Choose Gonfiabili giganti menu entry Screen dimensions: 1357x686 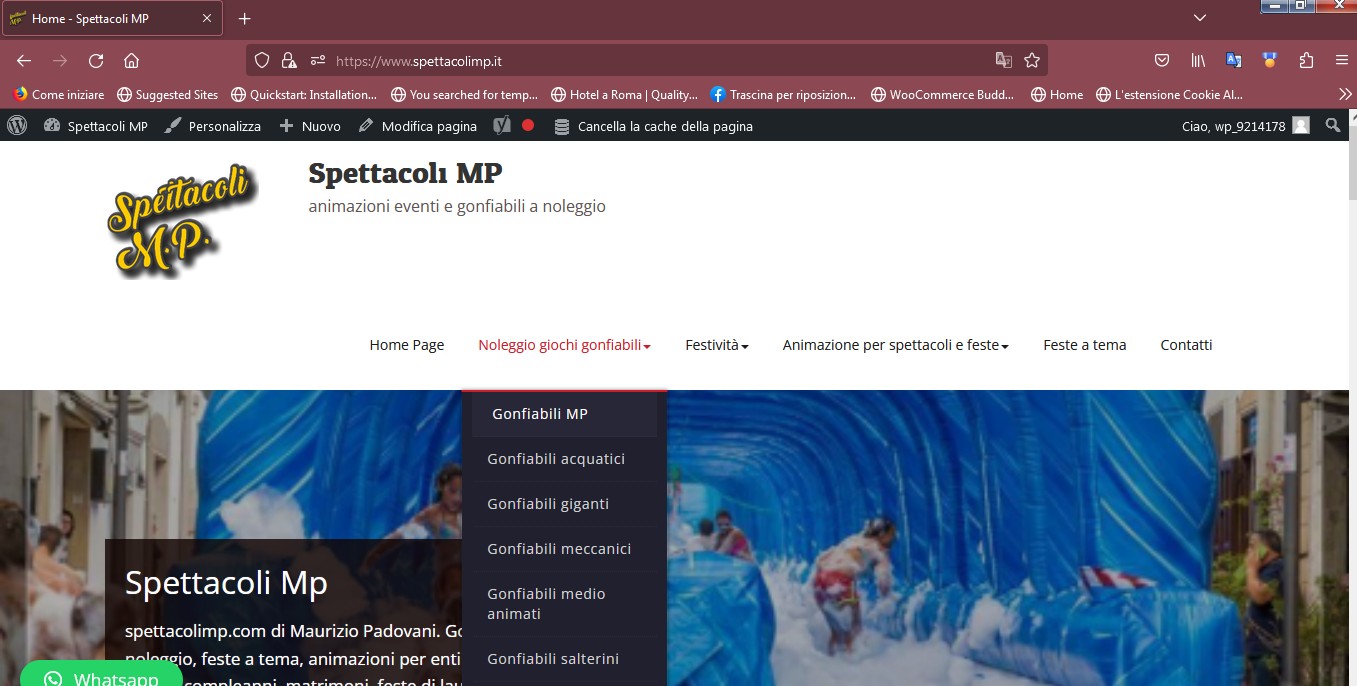tap(548, 504)
